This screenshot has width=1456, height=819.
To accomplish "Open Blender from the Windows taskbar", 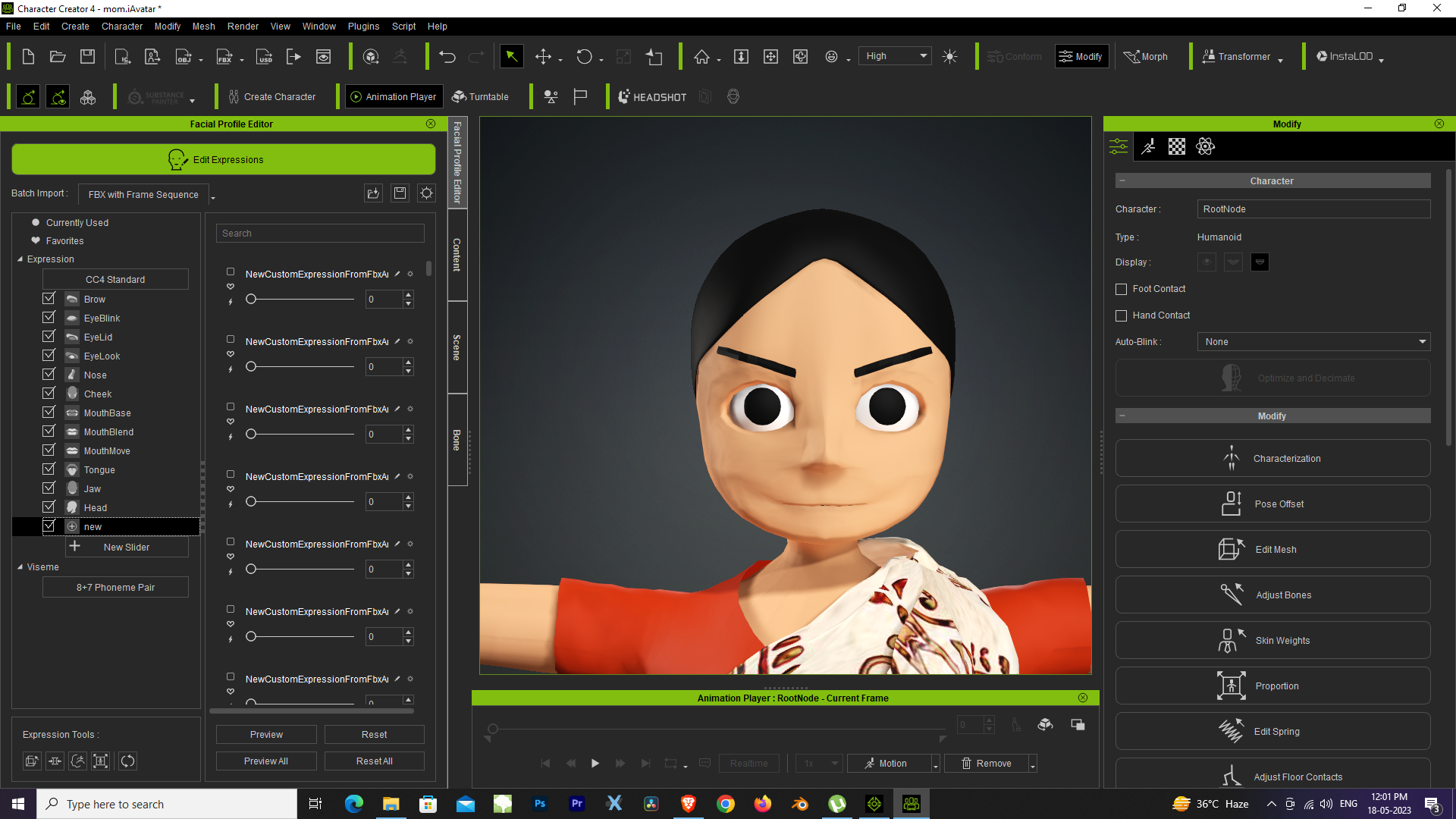I will (799, 804).
